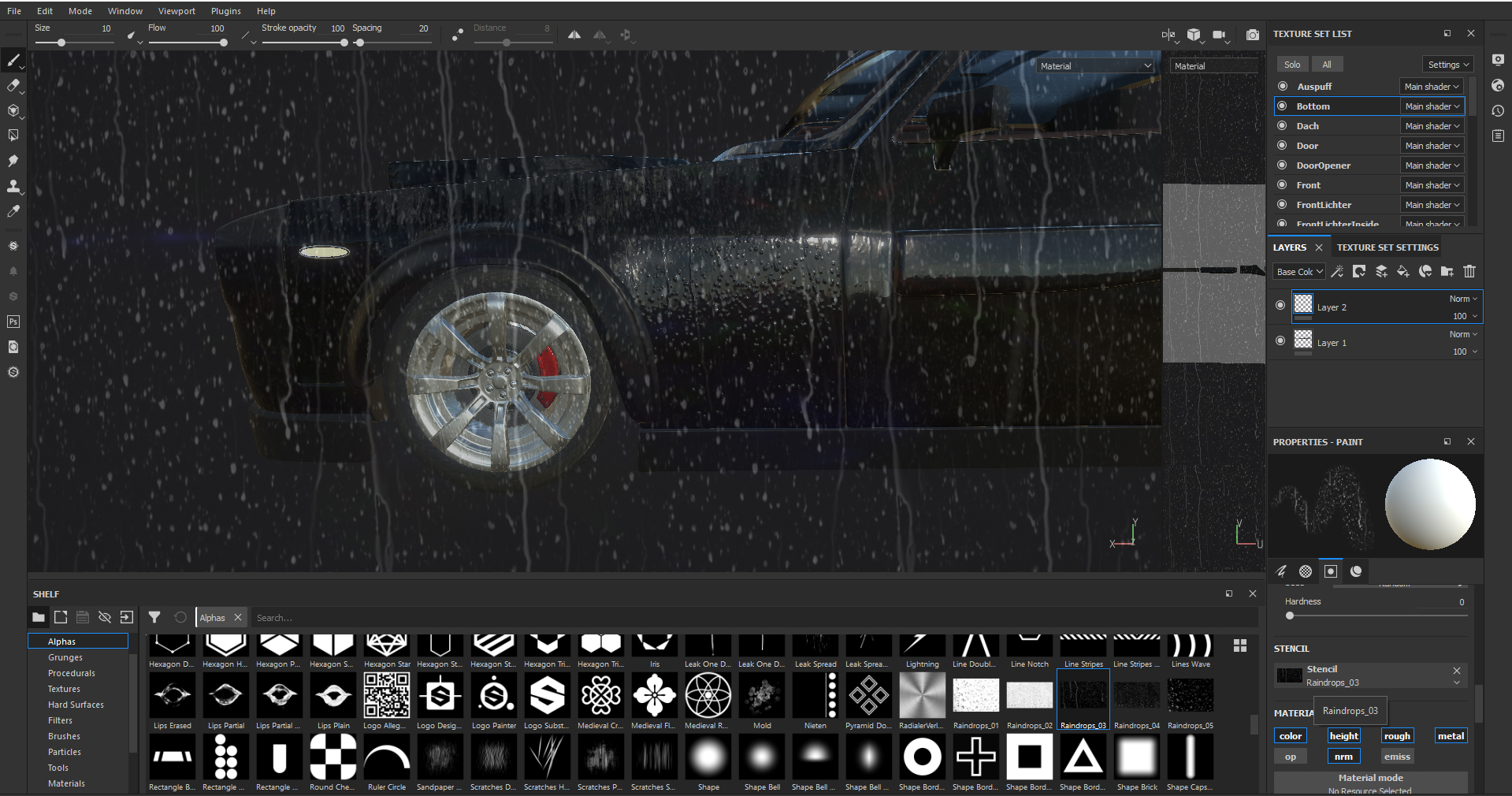Toggle visibility of DoorOpener texture set
The image size is (1512, 796).
point(1282,166)
